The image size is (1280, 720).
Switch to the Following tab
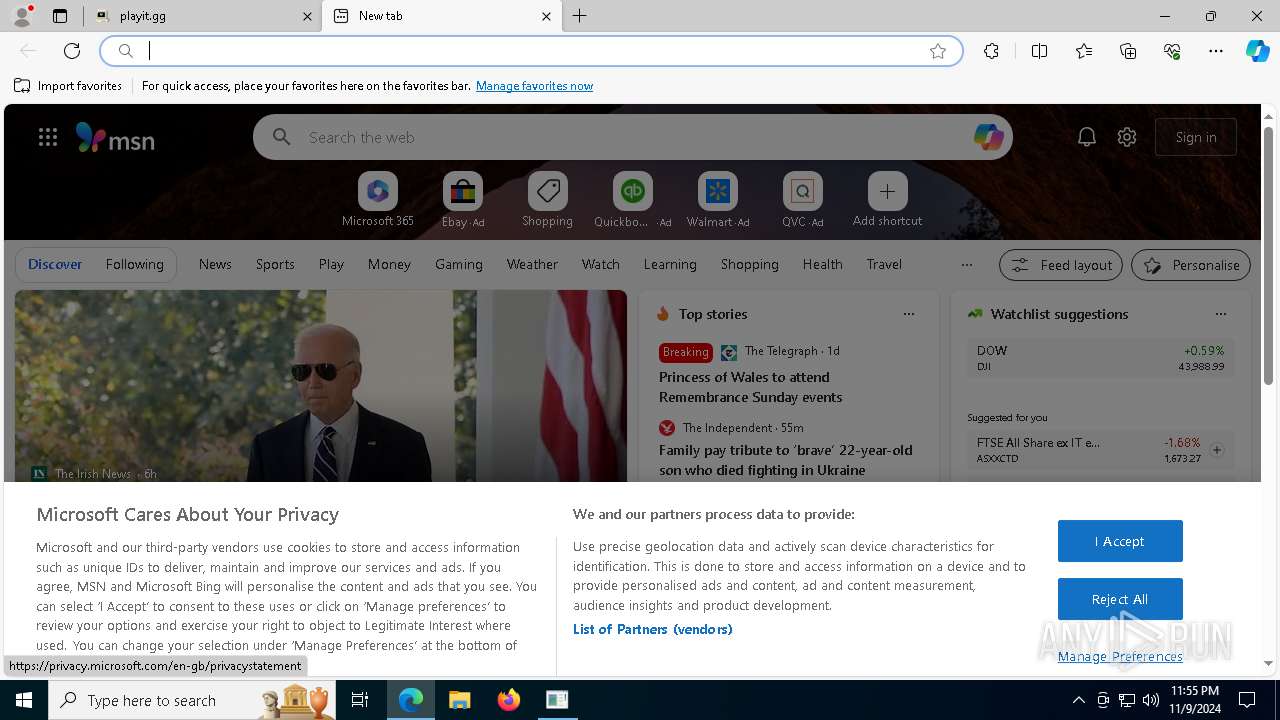(135, 264)
